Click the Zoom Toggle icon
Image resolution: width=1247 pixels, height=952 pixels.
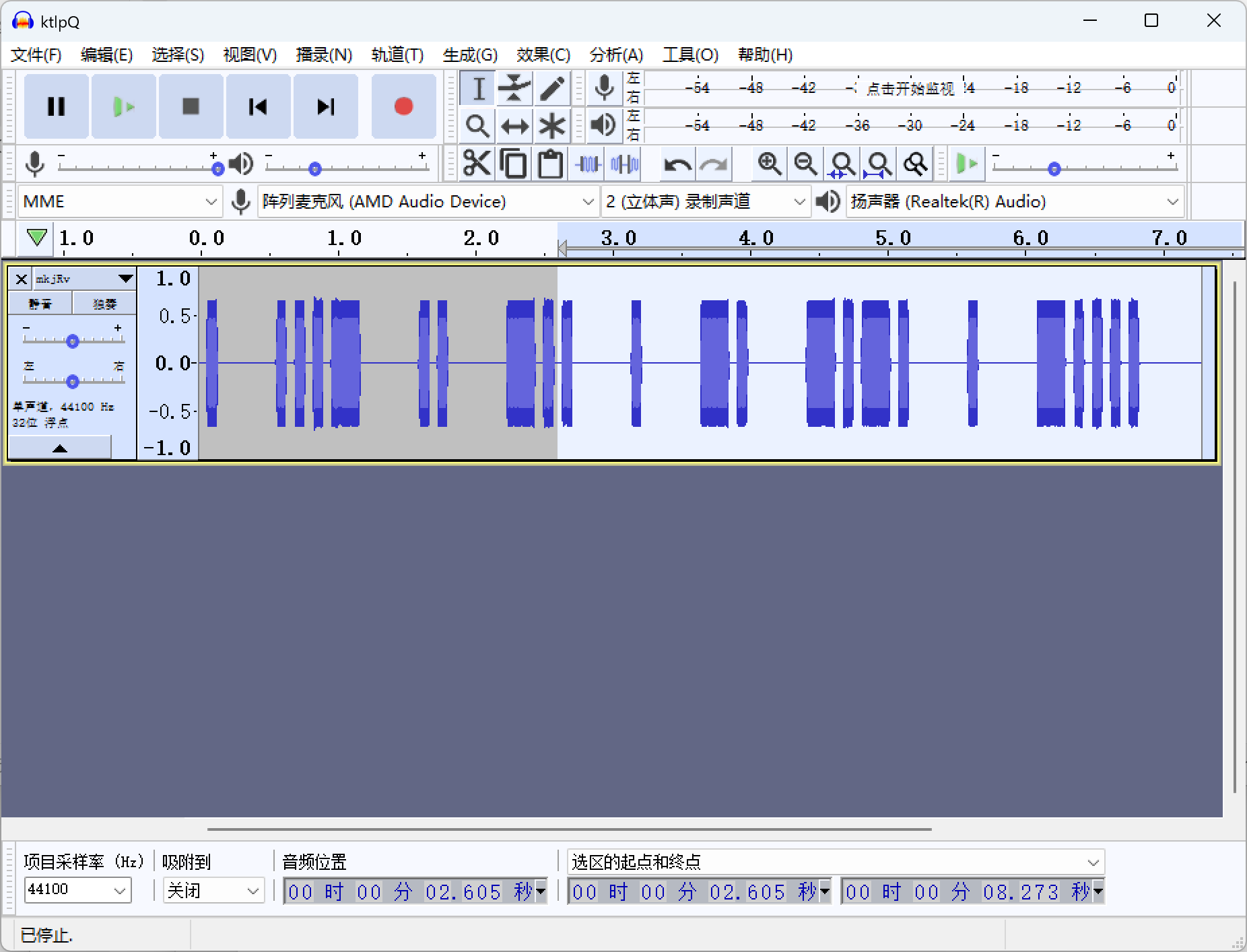915,164
